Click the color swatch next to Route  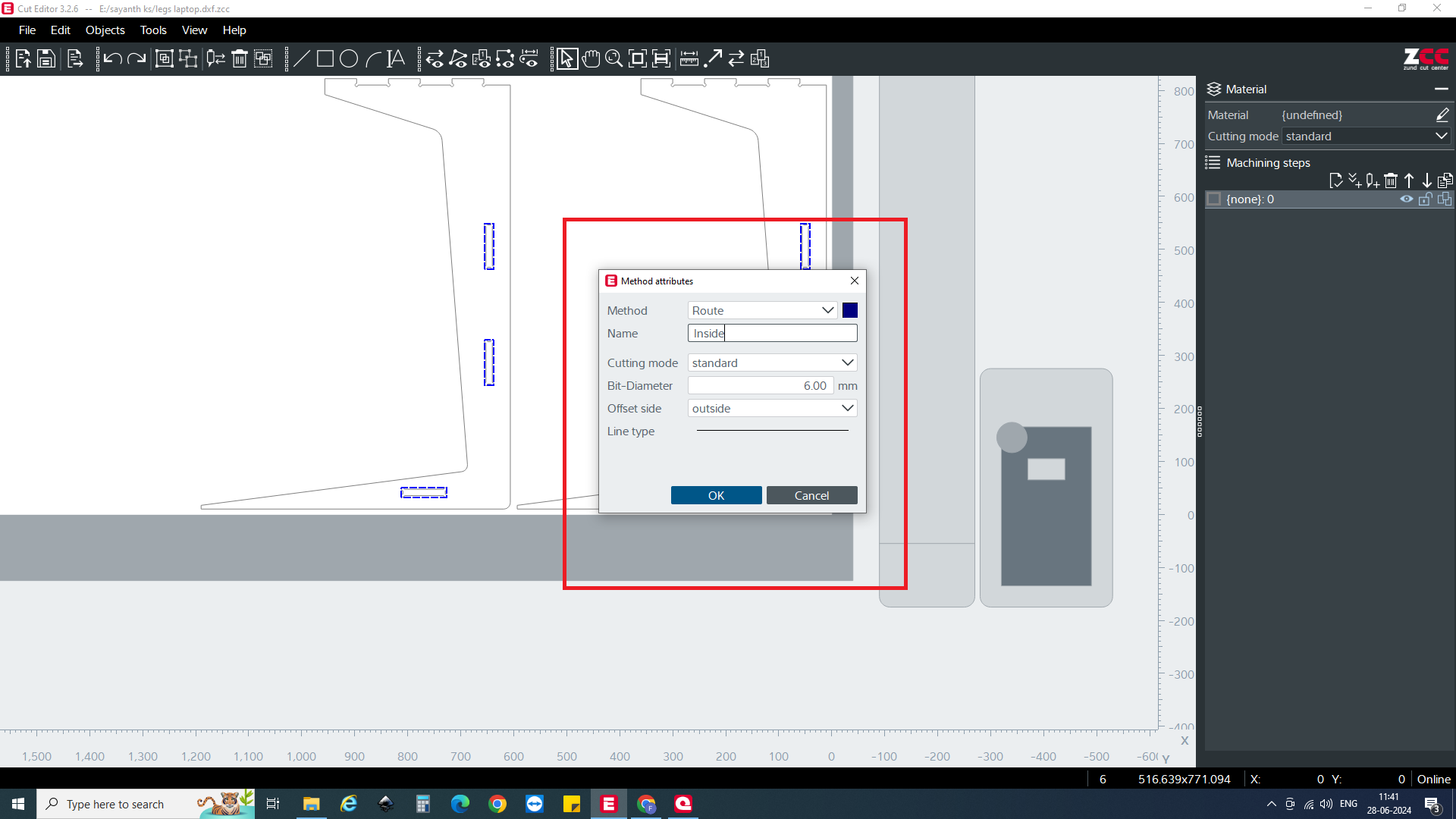(849, 310)
